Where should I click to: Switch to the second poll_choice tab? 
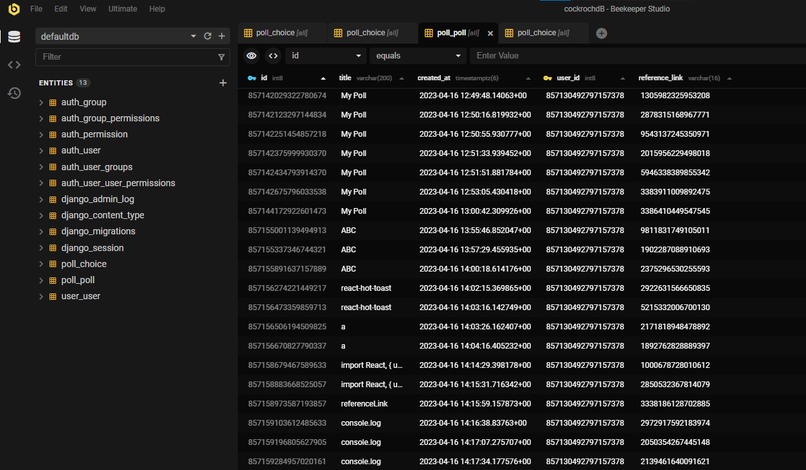[x=372, y=33]
